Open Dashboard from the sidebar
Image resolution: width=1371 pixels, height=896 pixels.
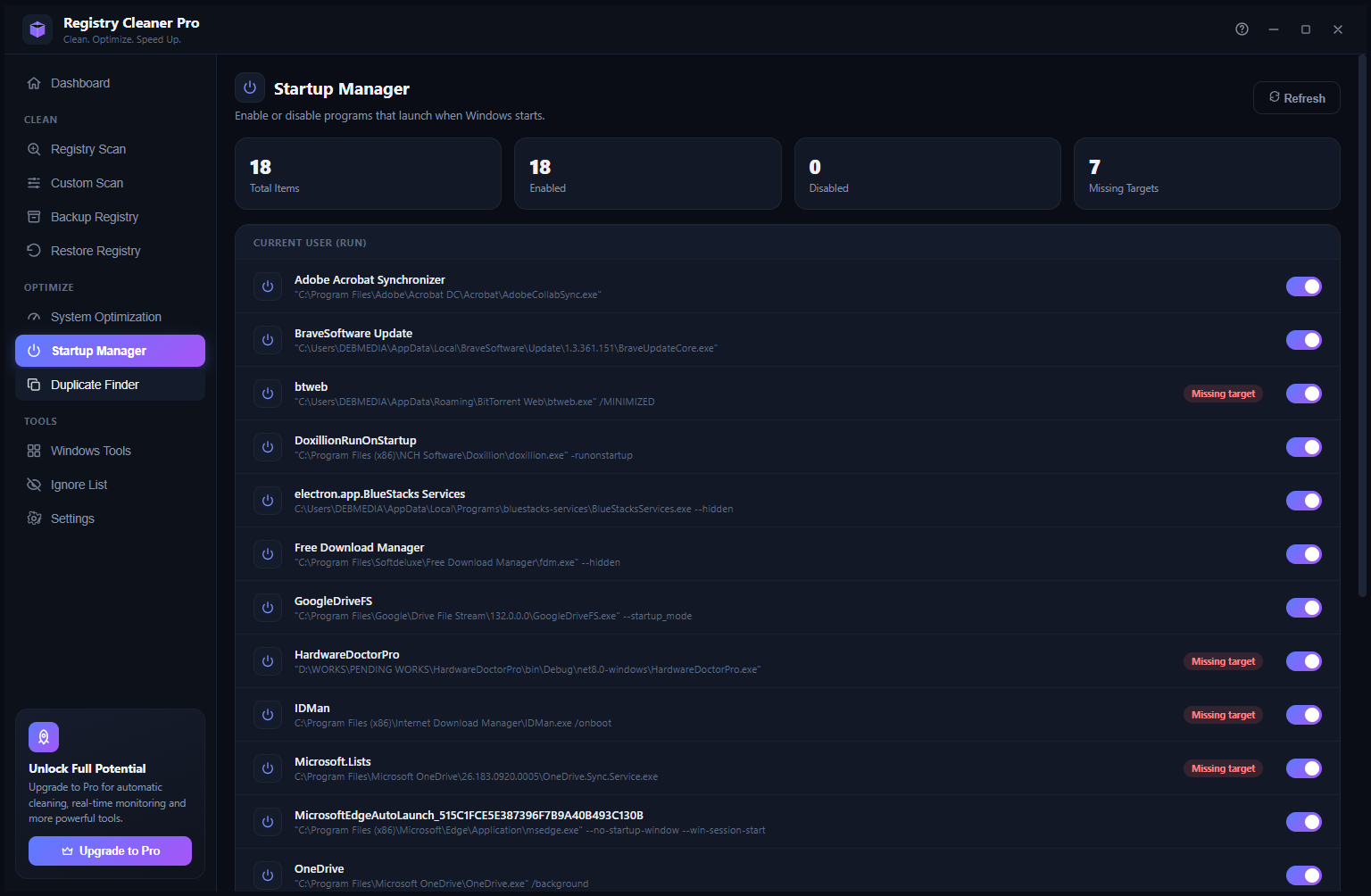pos(110,83)
